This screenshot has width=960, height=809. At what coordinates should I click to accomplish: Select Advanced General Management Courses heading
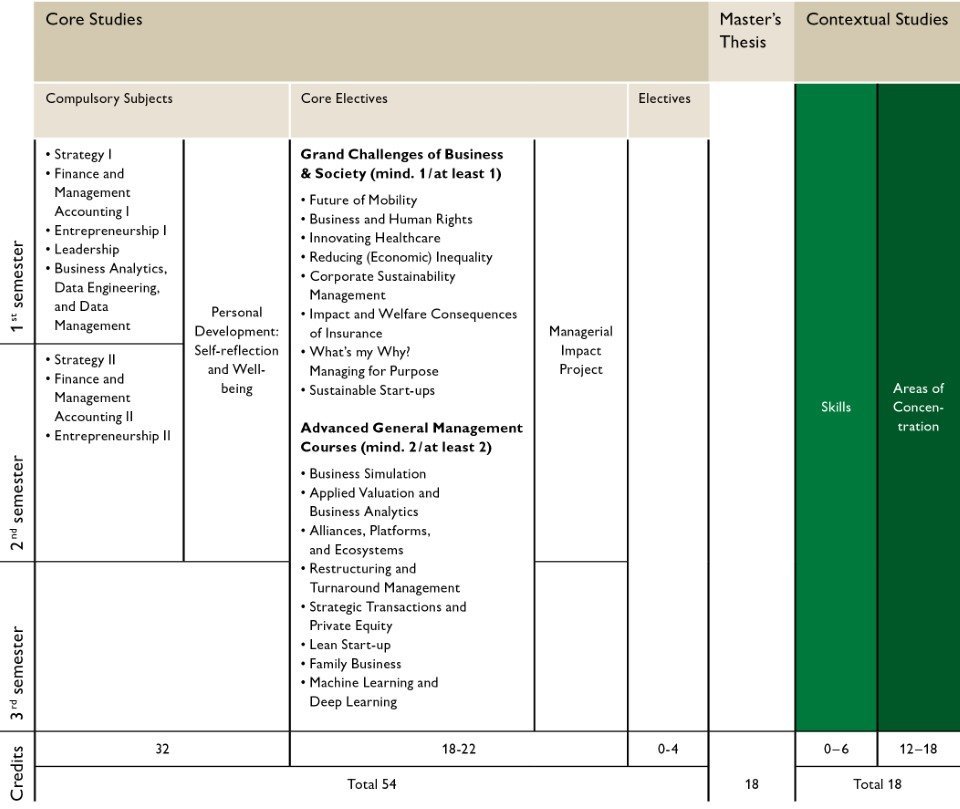tap(411, 437)
